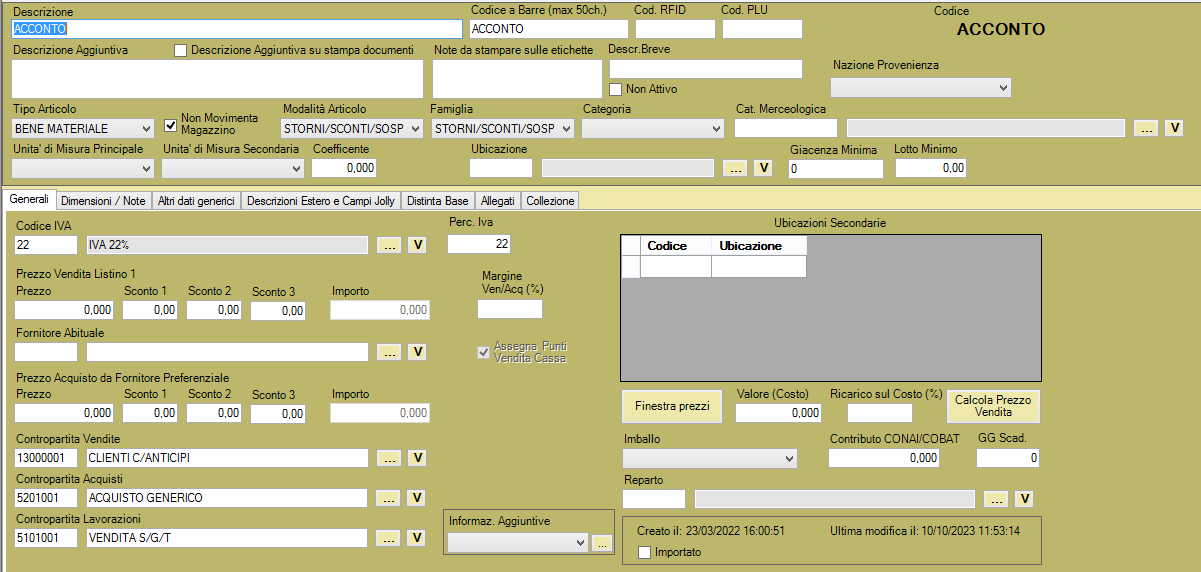Click the V button beside IVA 22% field
Image resolution: width=1201 pixels, height=572 pixels.
[x=417, y=244]
